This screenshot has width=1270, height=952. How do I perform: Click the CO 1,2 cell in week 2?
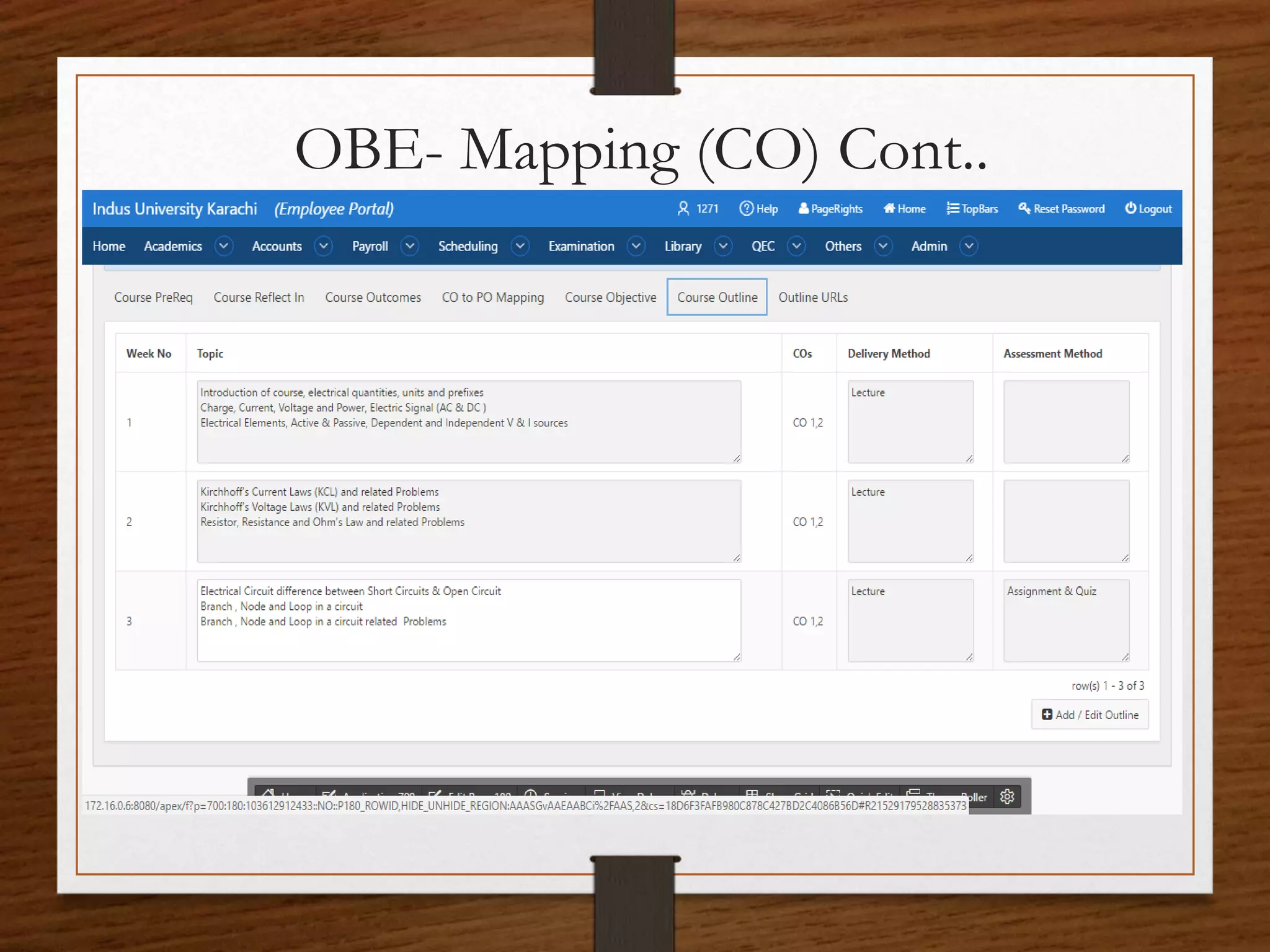(808, 522)
